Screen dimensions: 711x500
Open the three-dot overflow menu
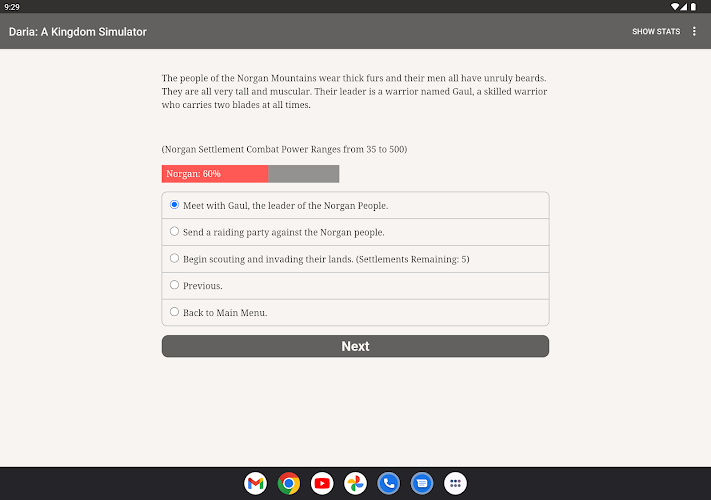[x=694, y=31]
